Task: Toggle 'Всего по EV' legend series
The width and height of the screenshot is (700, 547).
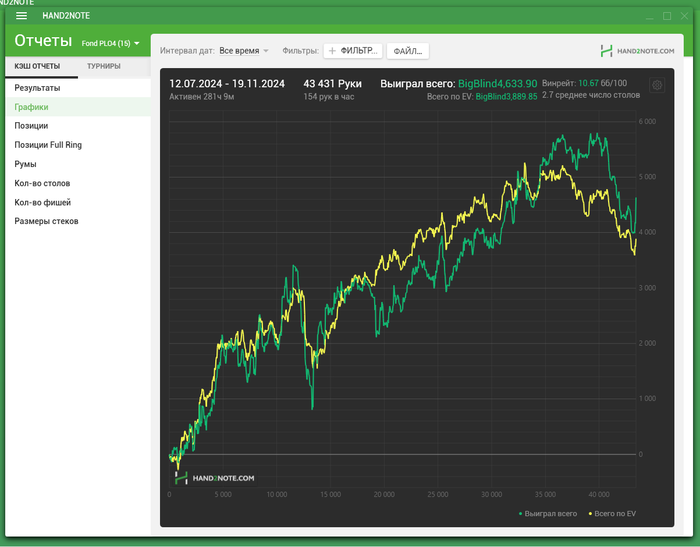Action: 612,514
